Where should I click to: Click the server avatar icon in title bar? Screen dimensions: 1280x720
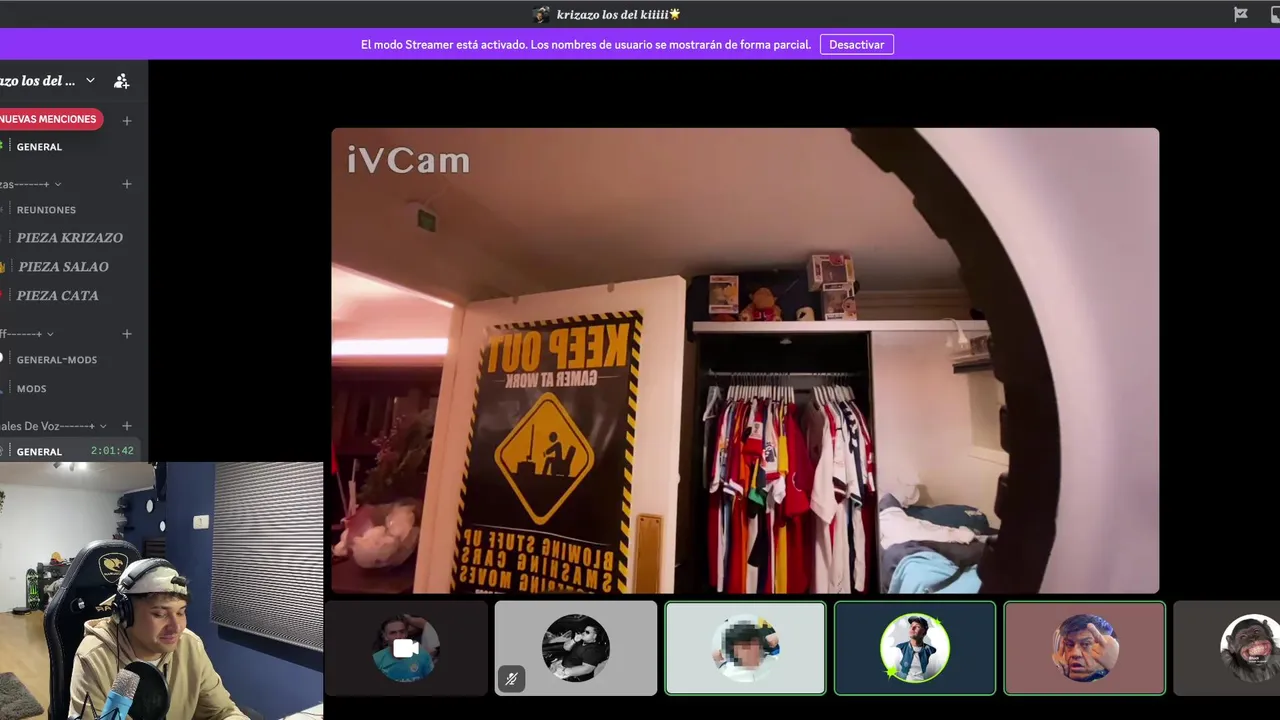(541, 14)
